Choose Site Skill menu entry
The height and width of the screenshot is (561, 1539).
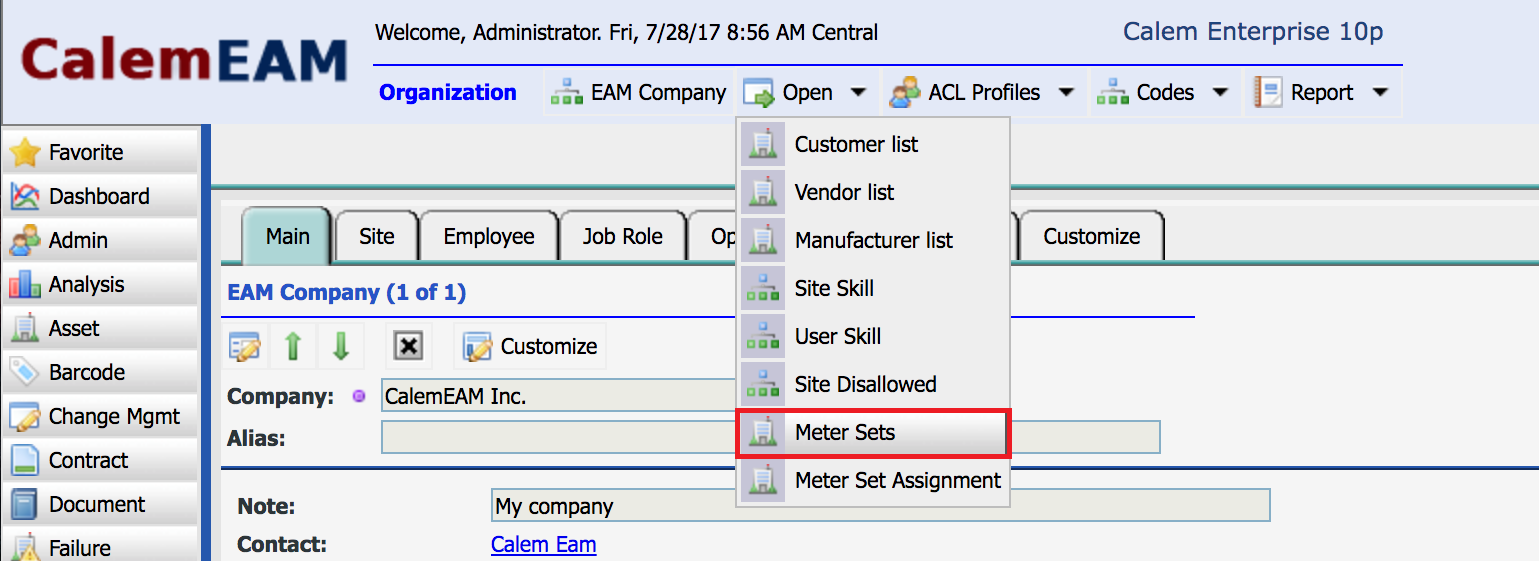click(873, 289)
